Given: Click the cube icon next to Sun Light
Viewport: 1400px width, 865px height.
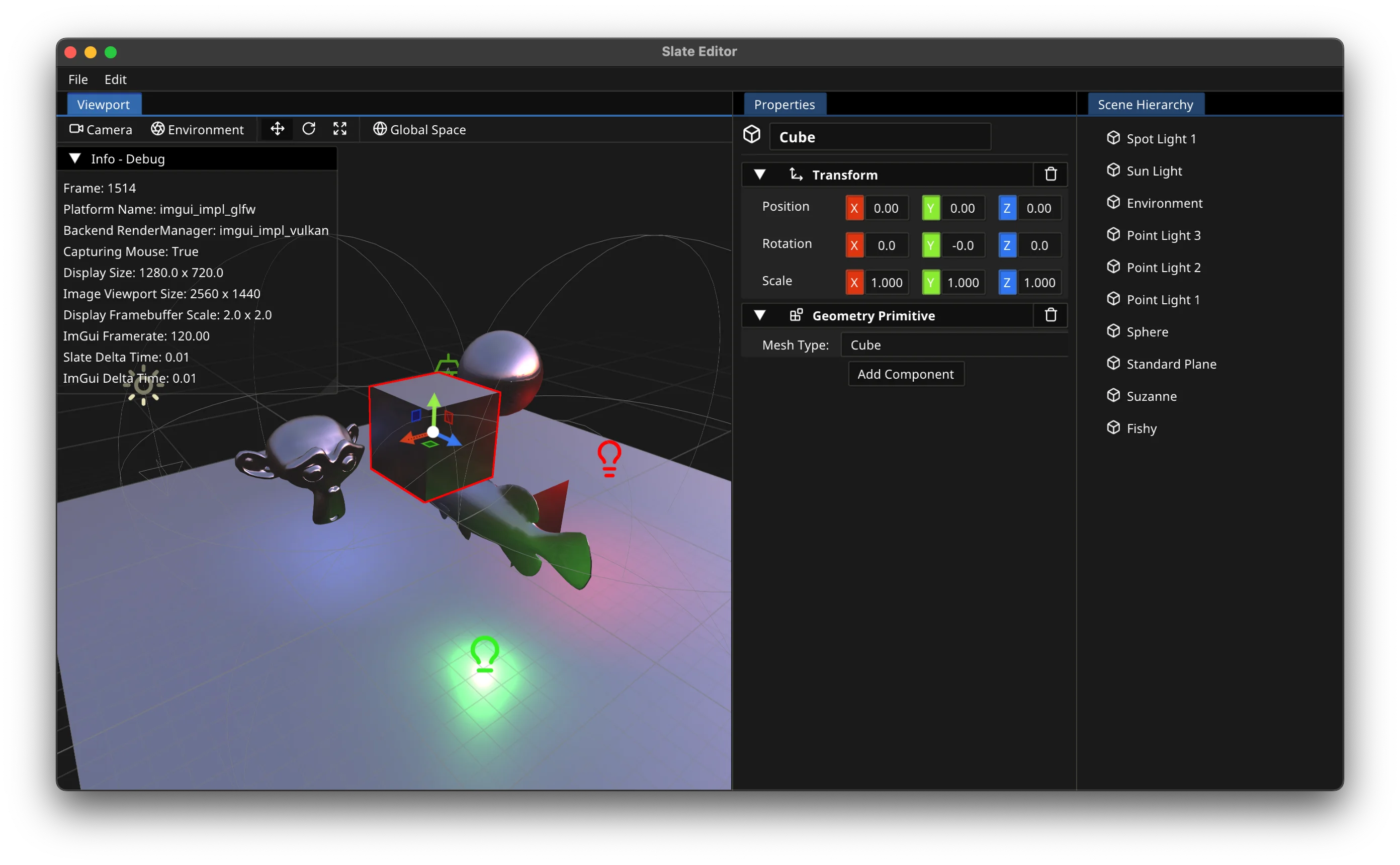Looking at the screenshot, I should (1113, 170).
